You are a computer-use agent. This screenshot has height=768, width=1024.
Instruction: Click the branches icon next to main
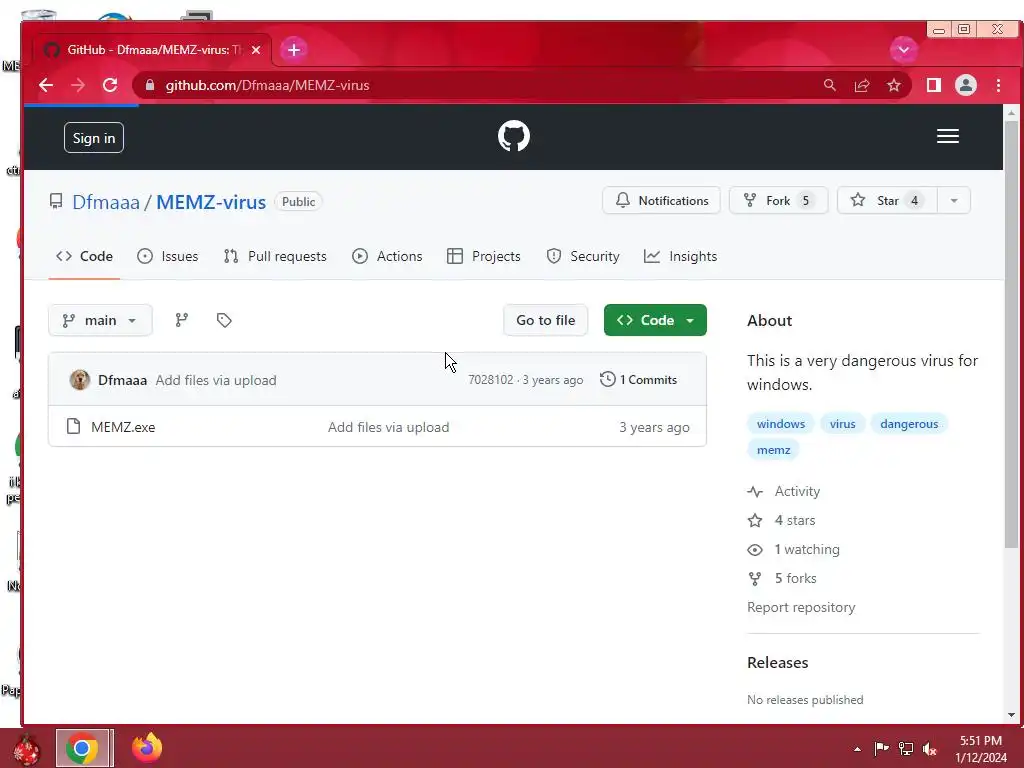(182, 320)
